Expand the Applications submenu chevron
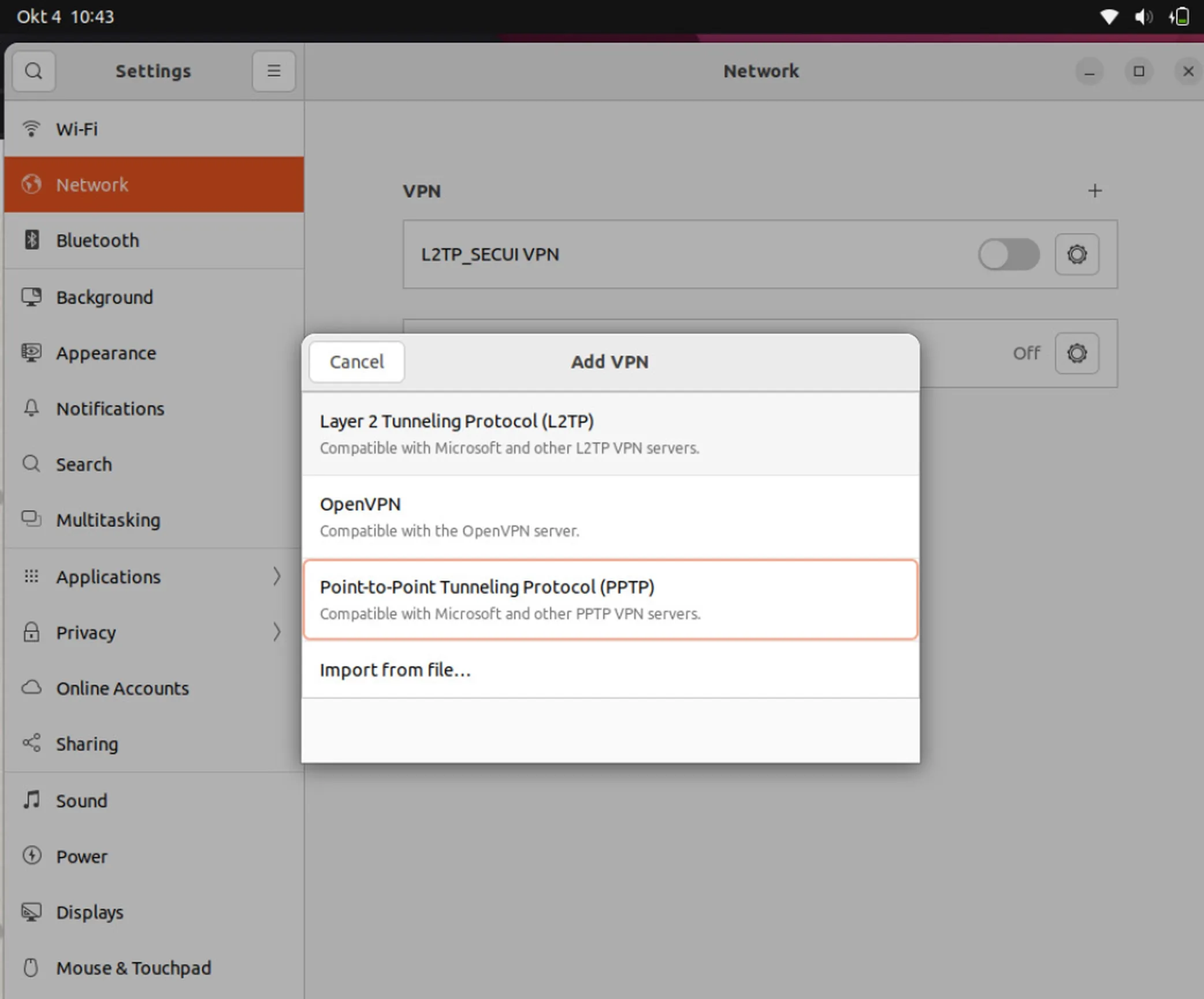 pyautogui.click(x=277, y=576)
